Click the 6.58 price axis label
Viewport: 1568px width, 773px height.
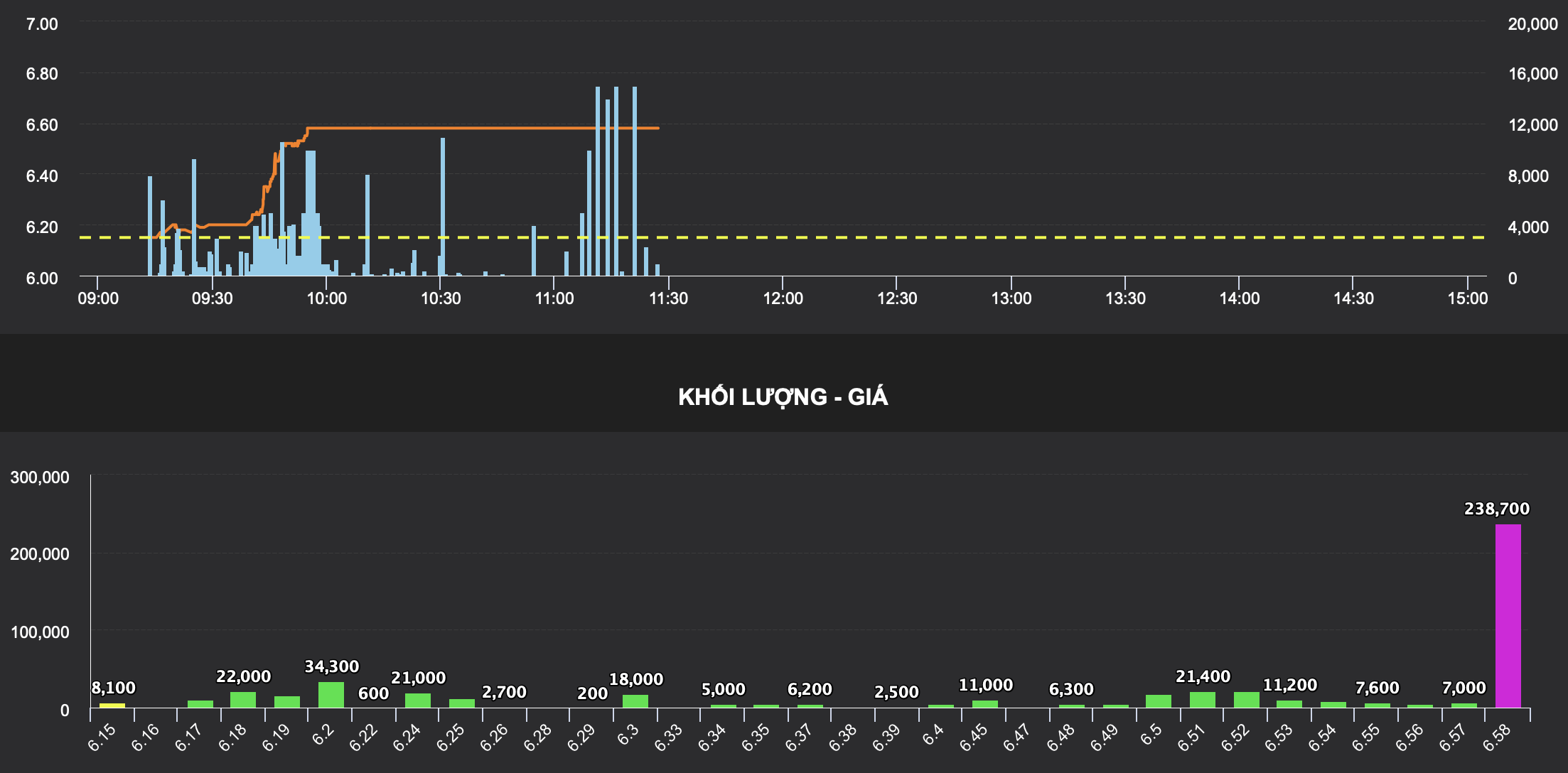1496,739
